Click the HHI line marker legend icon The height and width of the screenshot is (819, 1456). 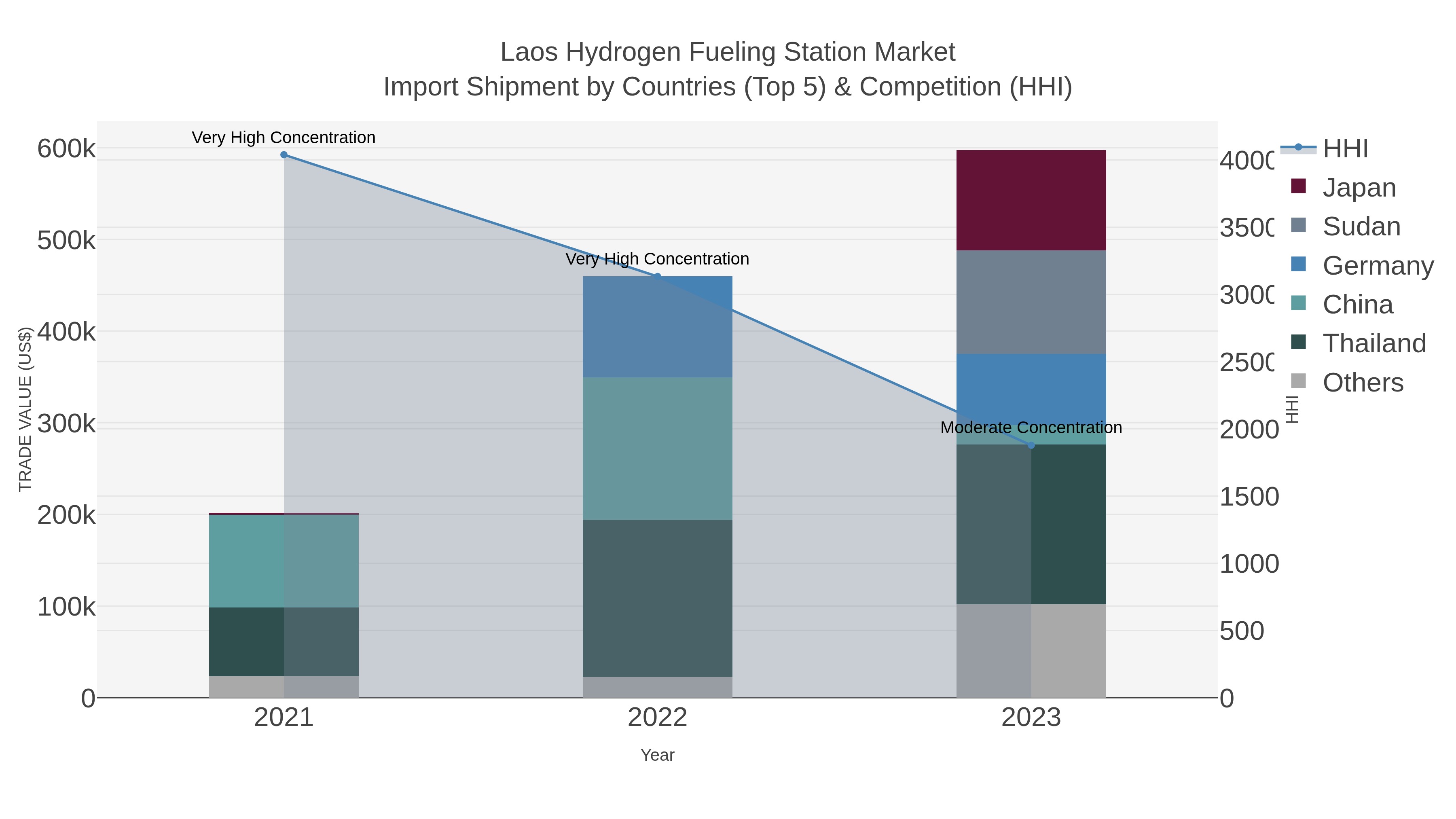point(1298,148)
